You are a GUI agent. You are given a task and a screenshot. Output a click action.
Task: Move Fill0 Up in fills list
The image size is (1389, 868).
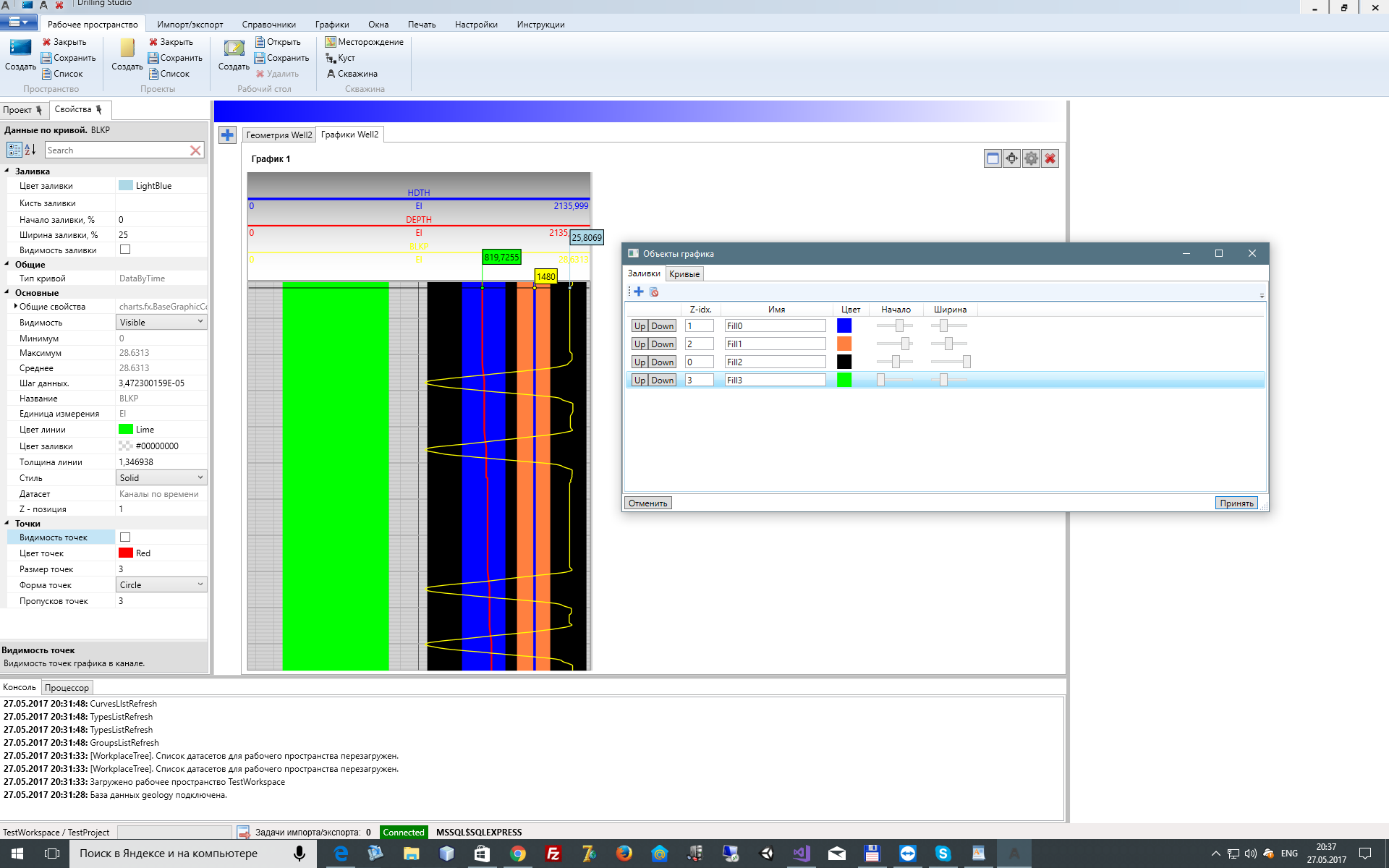pyautogui.click(x=640, y=326)
